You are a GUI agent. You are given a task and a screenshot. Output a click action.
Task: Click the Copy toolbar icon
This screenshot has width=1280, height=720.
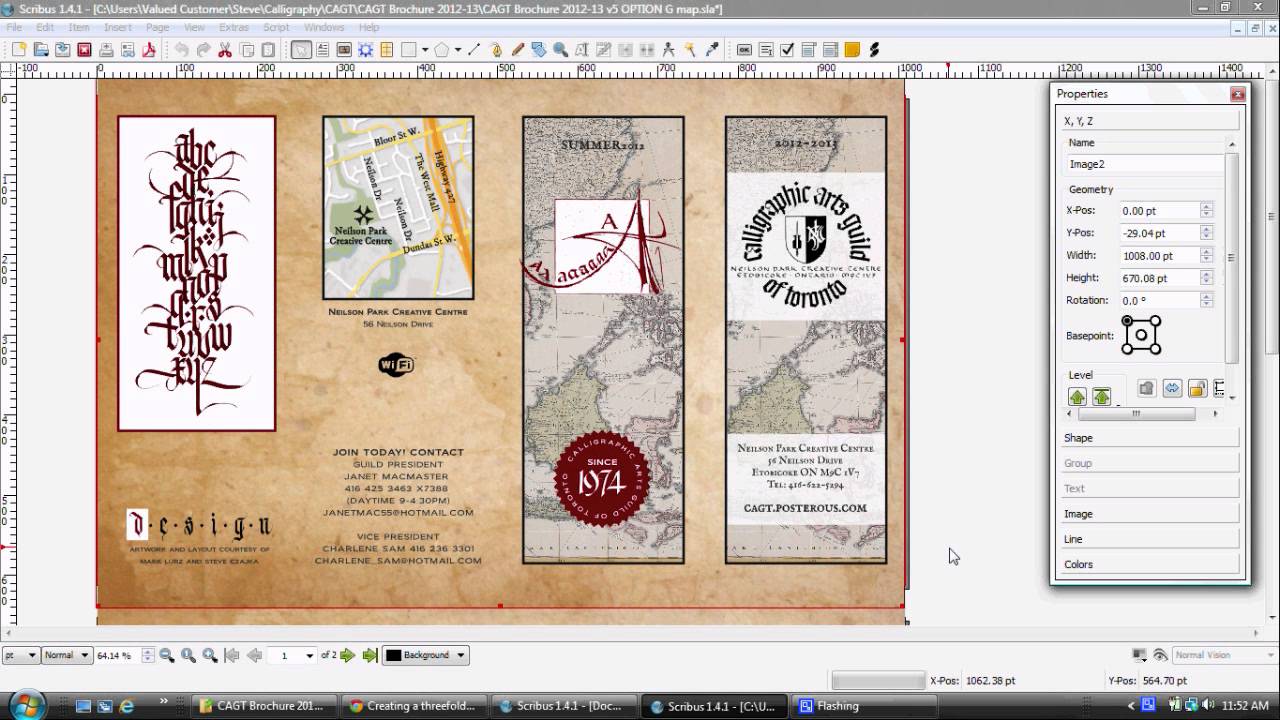(247, 50)
